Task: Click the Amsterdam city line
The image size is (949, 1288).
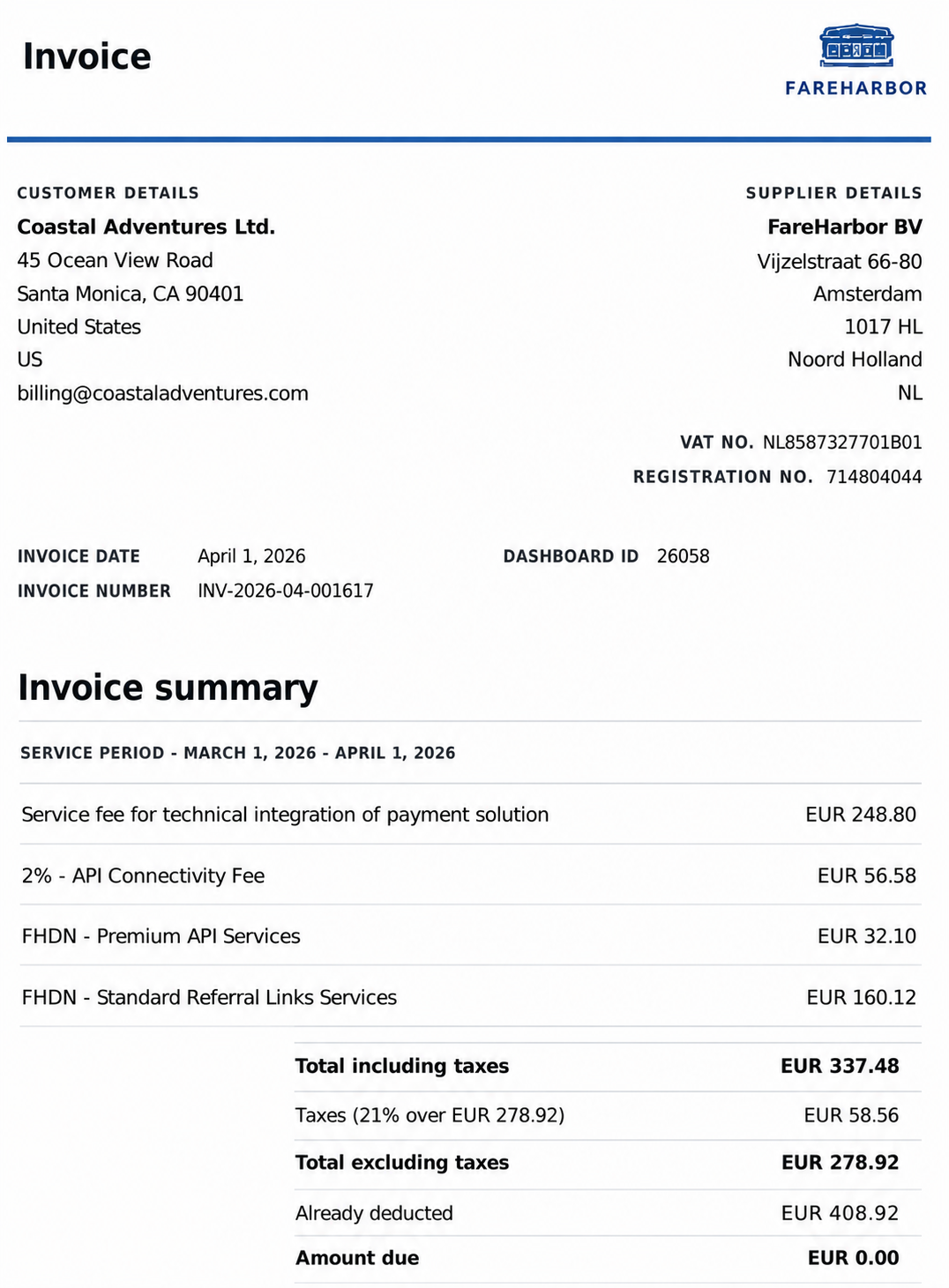Action: pos(868,294)
